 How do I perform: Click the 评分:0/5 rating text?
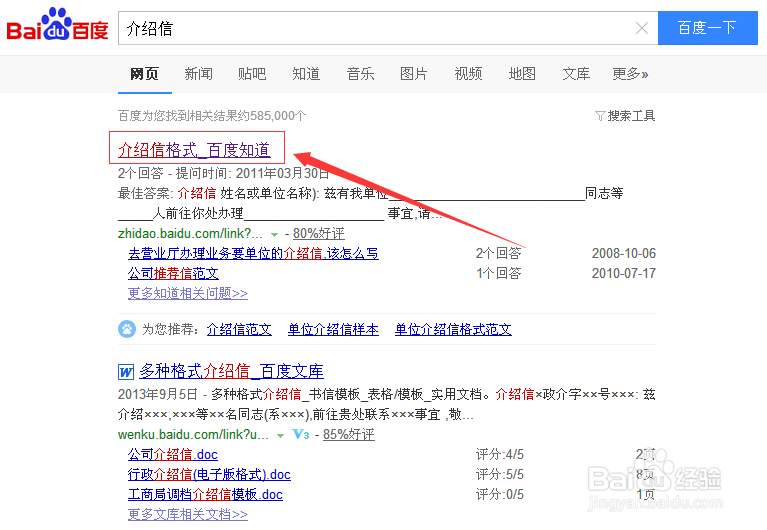coord(499,494)
